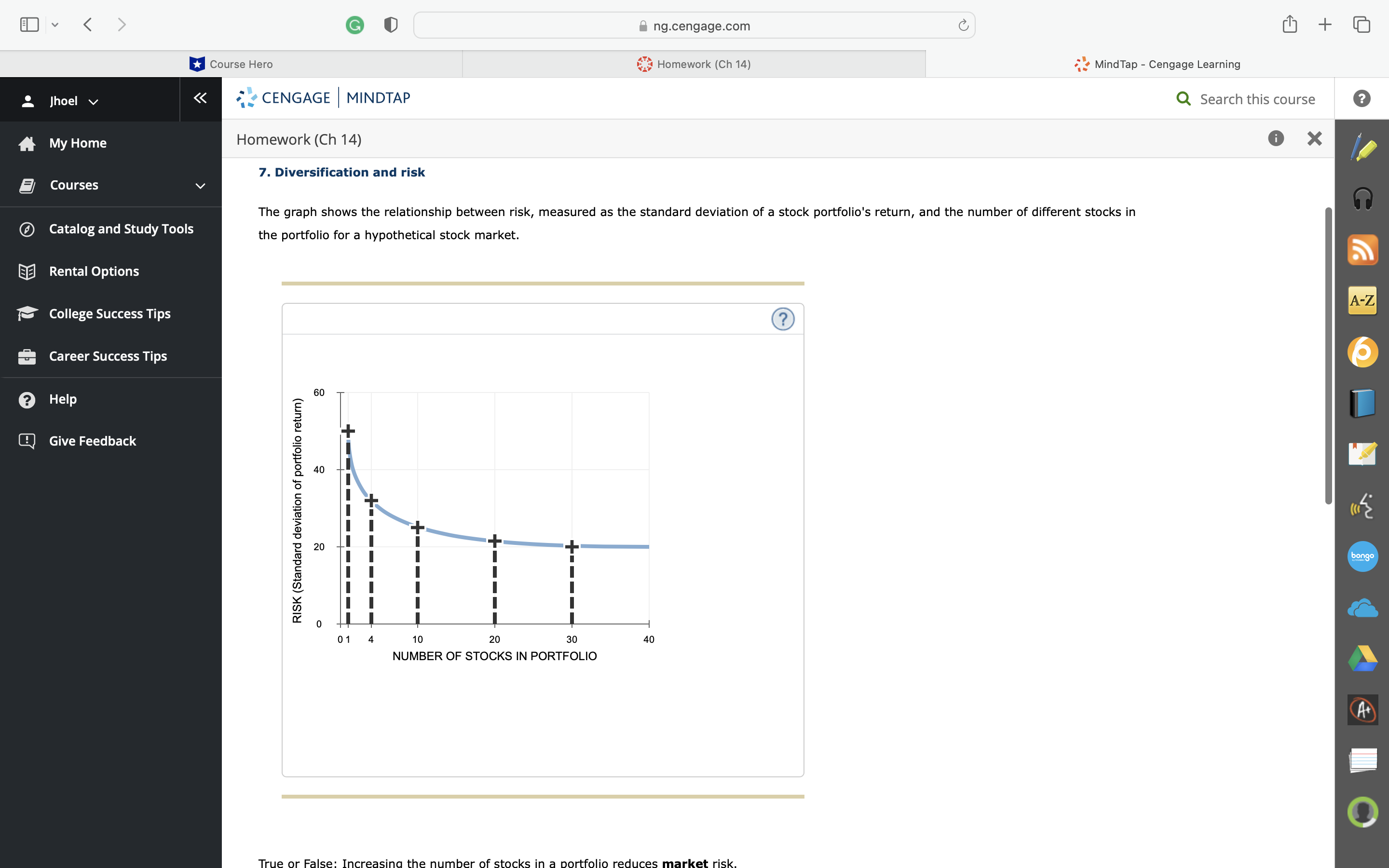Screen dimensions: 1389x868
Task: Click the headphones ReadSpeaker icon
Action: [x=1362, y=199]
